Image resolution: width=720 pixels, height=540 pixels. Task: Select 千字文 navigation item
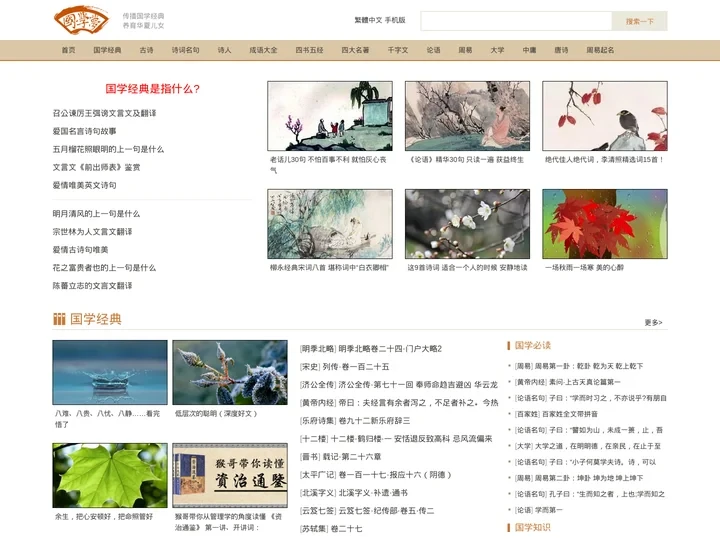(x=398, y=50)
